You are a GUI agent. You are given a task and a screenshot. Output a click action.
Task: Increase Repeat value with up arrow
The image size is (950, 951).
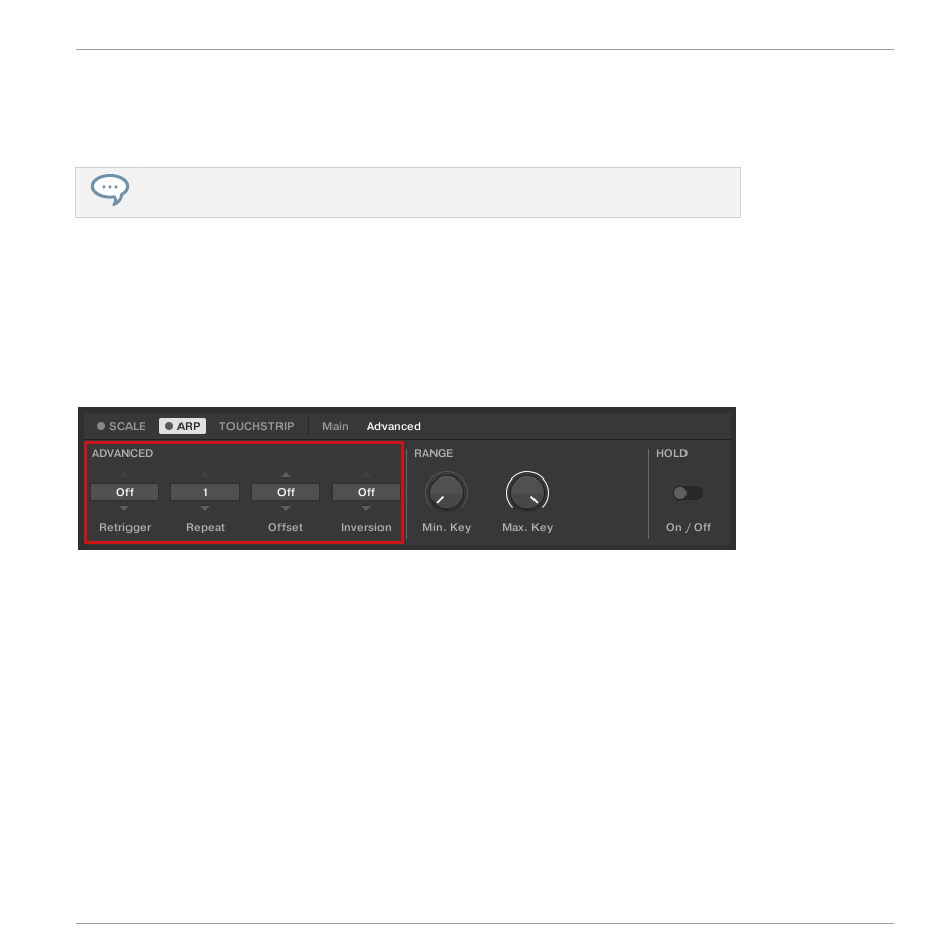click(205, 475)
